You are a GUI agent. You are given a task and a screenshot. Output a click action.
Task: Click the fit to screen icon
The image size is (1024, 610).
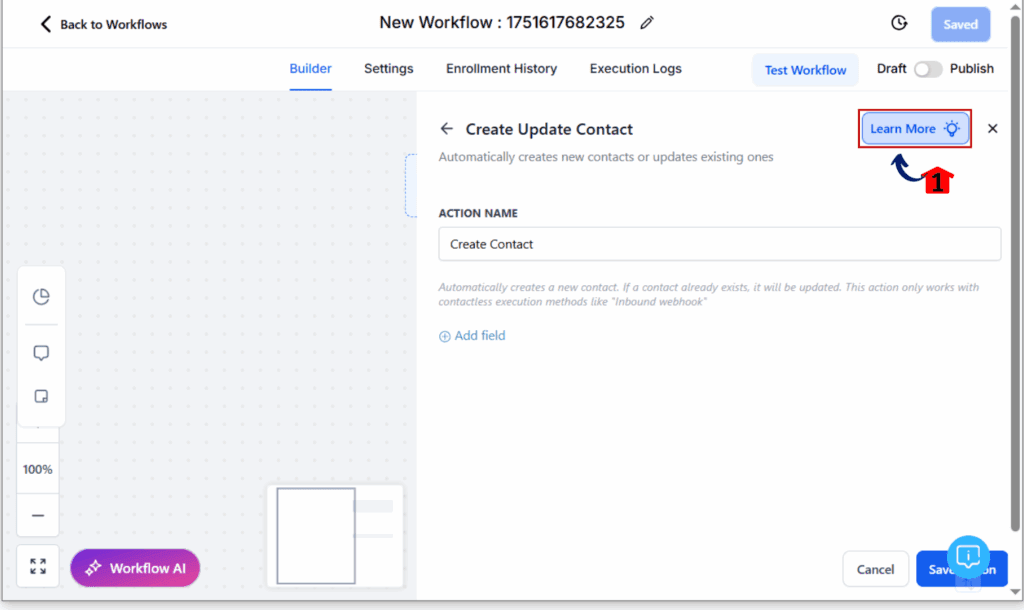point(38,566)
